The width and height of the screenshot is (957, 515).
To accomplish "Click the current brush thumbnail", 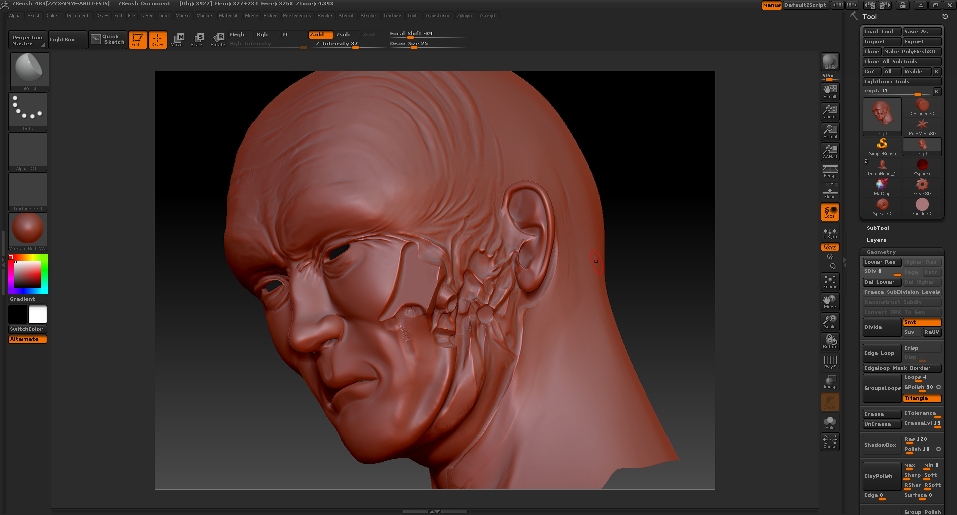I will pyautogui.click(x=28, y=70).
